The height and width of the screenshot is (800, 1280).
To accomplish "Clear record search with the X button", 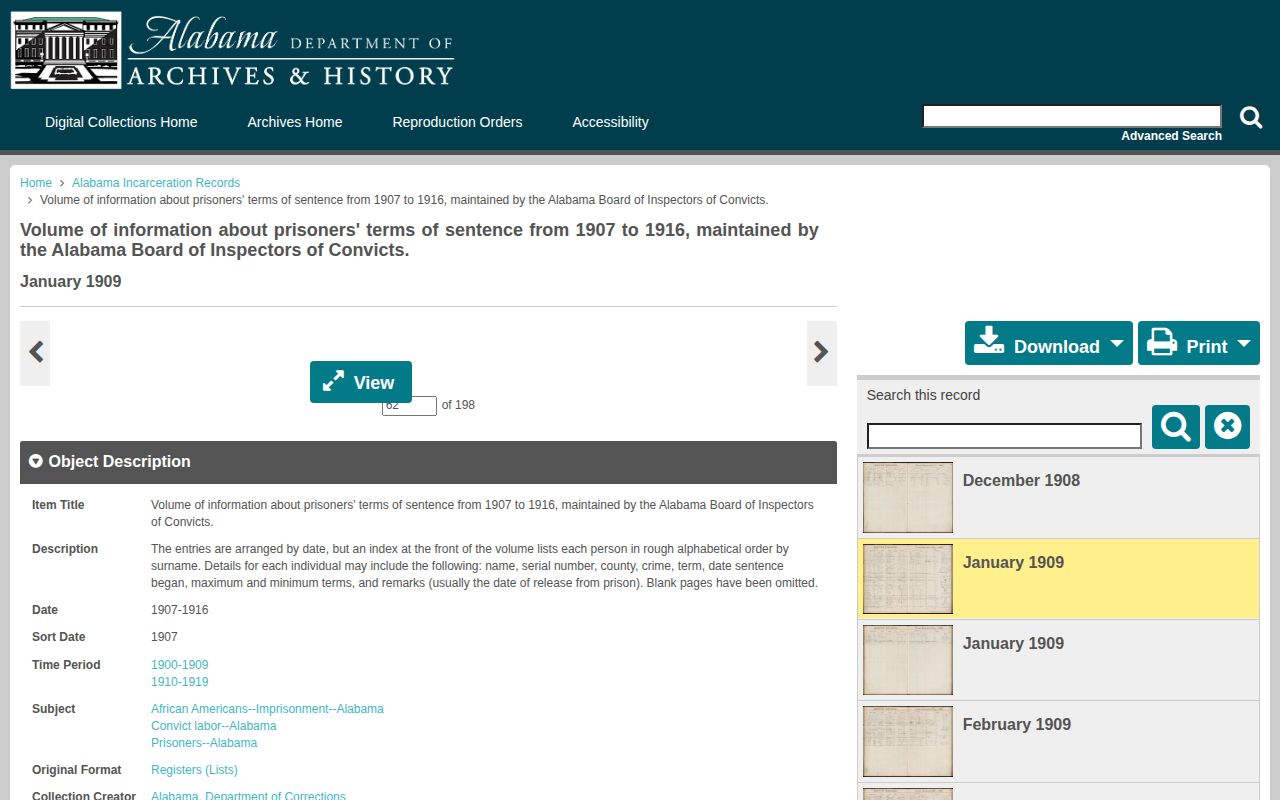I will tap(1227, 427).
